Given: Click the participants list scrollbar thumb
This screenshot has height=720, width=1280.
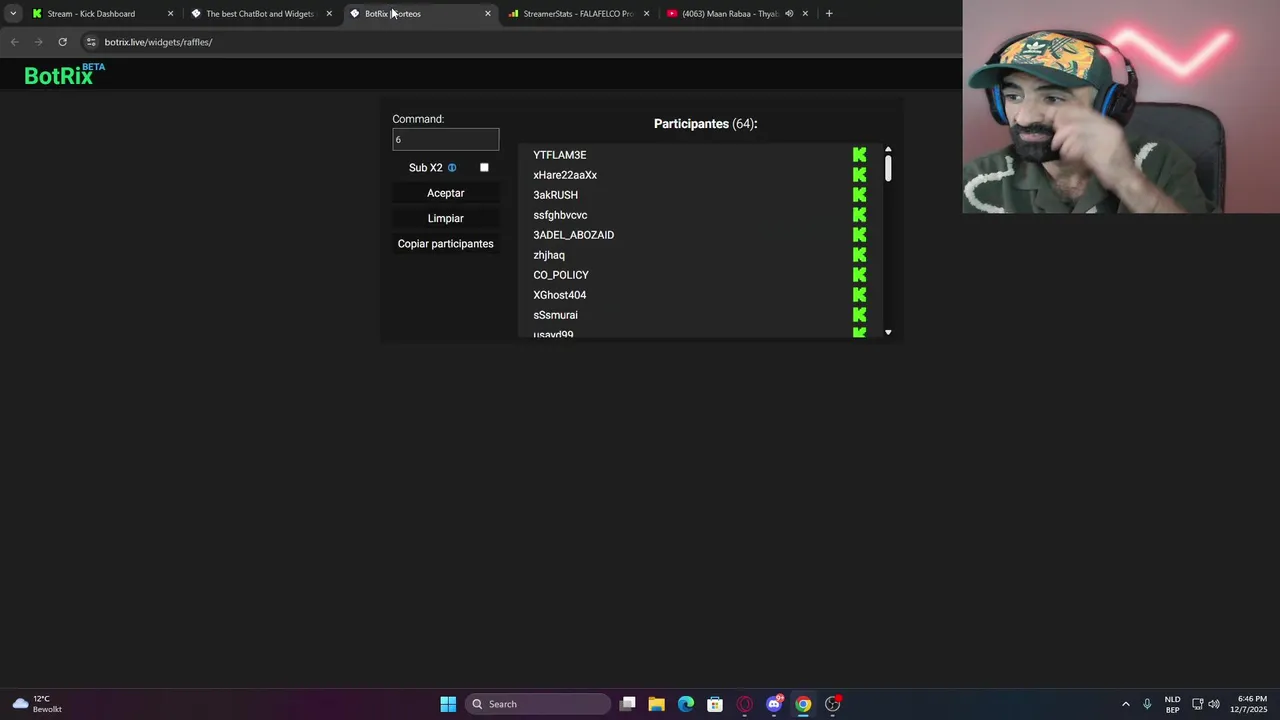Looking at the screenshot, I should tap(888, 168).
